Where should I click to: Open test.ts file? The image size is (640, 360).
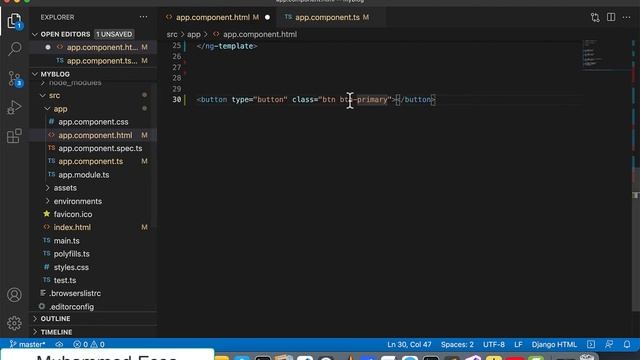point(64,280)
